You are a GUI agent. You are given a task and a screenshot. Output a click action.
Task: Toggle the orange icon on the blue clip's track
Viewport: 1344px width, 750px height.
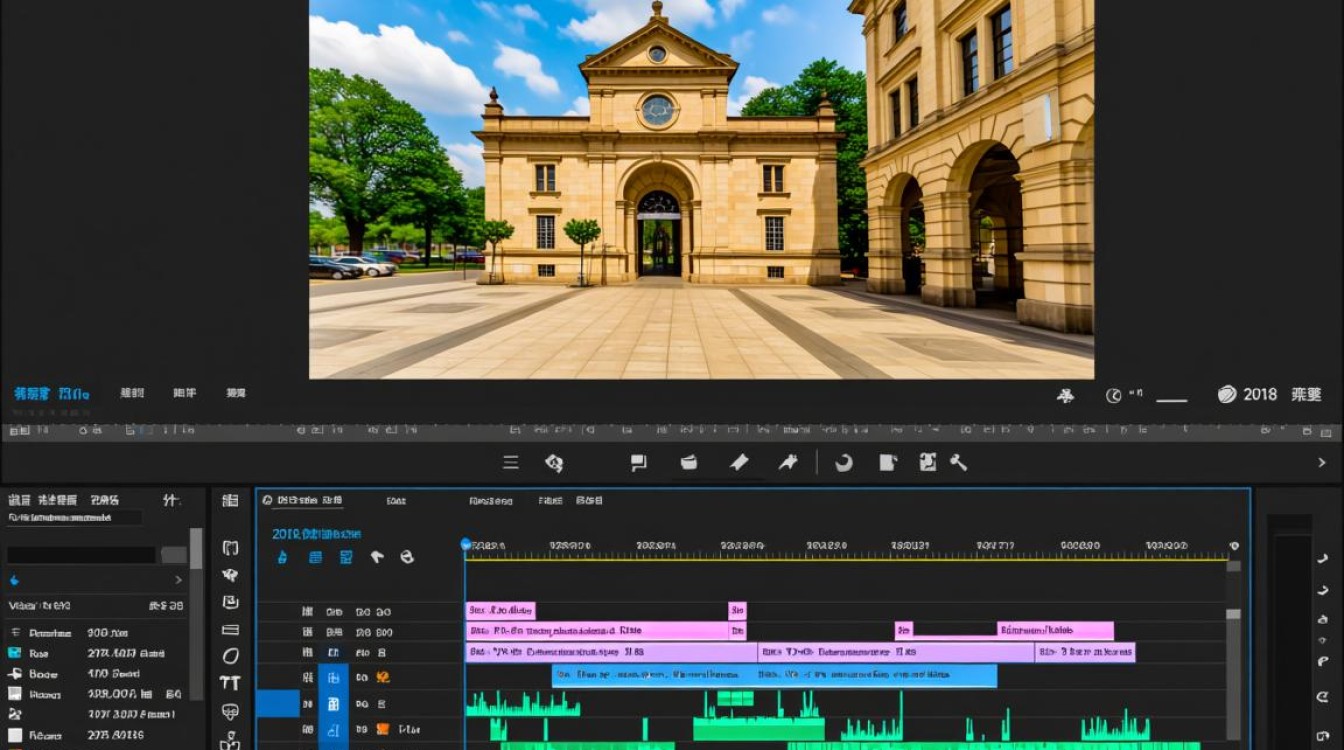point(382,677)
